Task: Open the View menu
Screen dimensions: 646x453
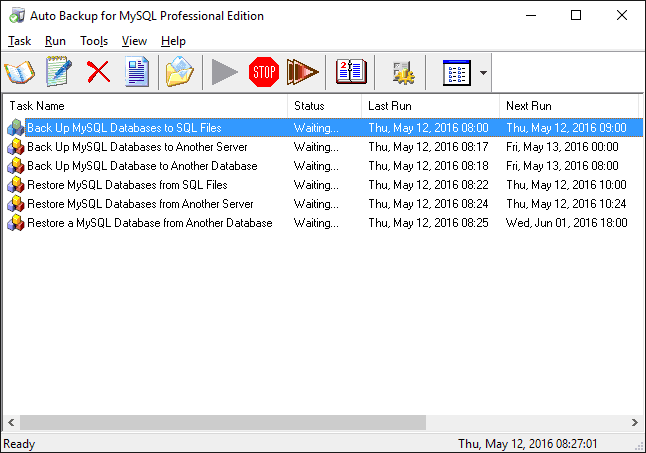Action: pyautogui.click(x=134, y=41)
